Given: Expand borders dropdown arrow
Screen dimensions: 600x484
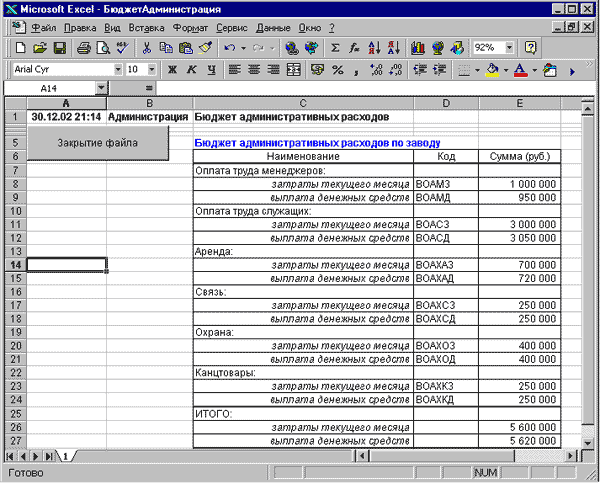Looking at the screenshot, I should click(477, 70).
